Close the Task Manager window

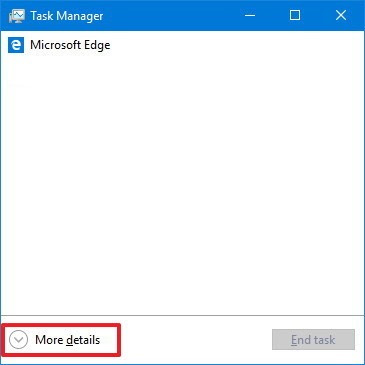tap(341, 15)
